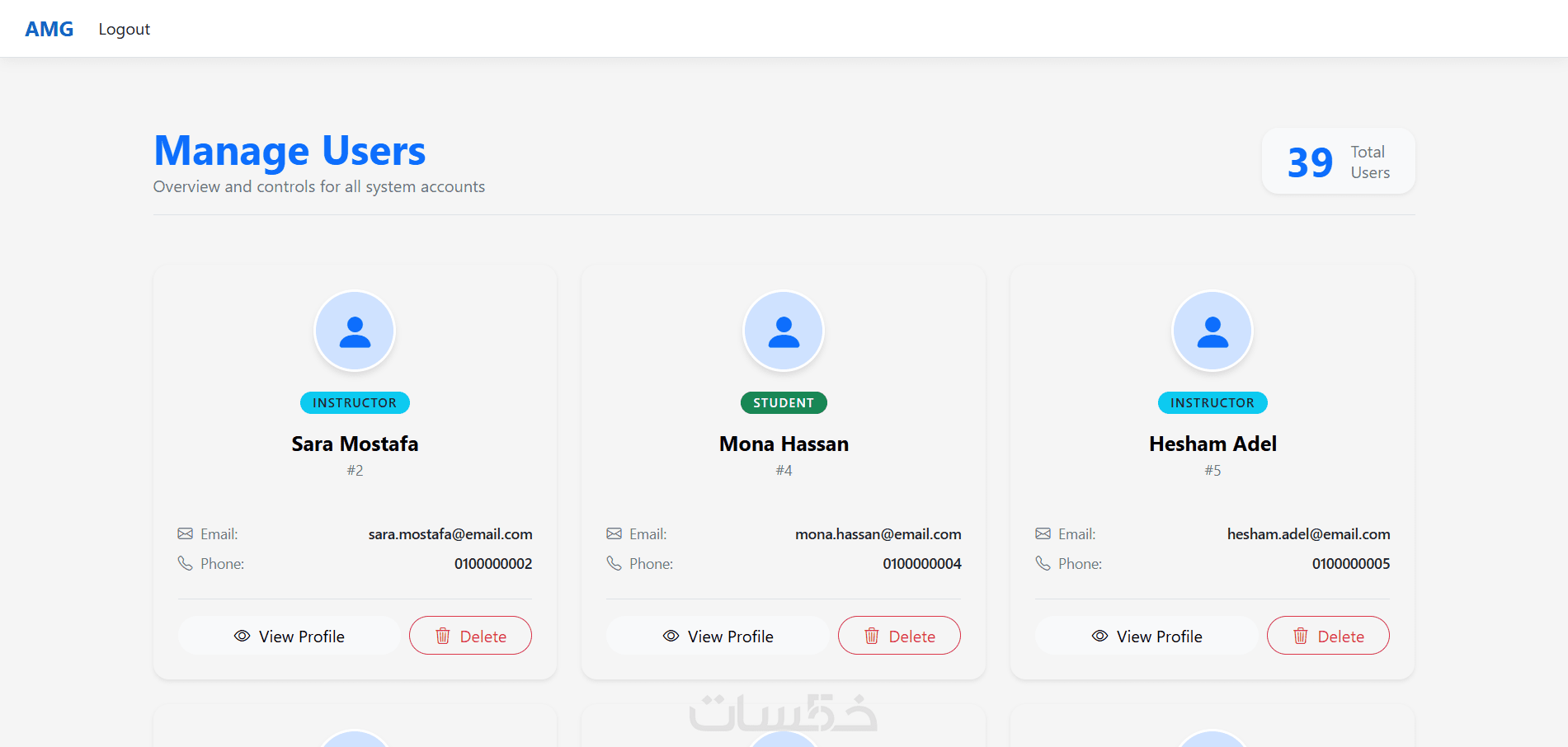Click the phone icon on Mona Hassan's card
Screen dimensions: 1568x747
tap(614, 563)
